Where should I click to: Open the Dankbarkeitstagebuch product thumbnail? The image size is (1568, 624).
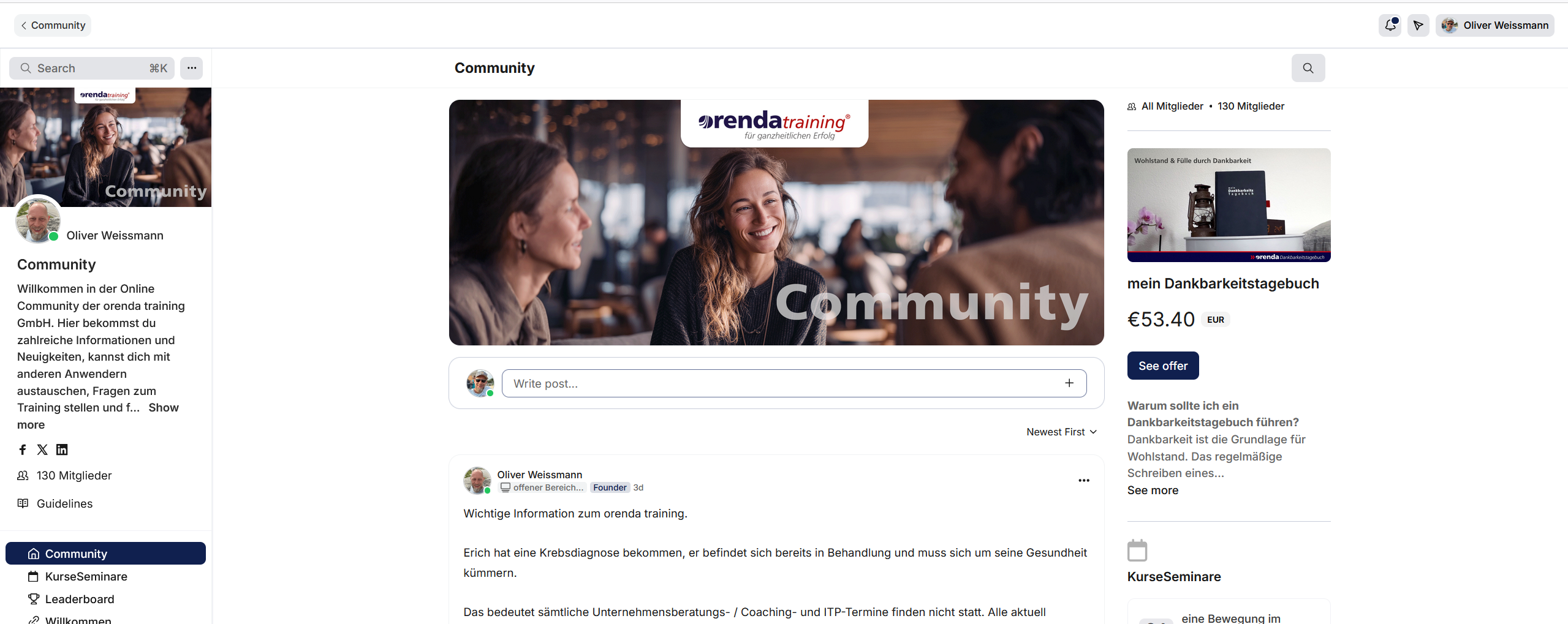pos(1229,205)
